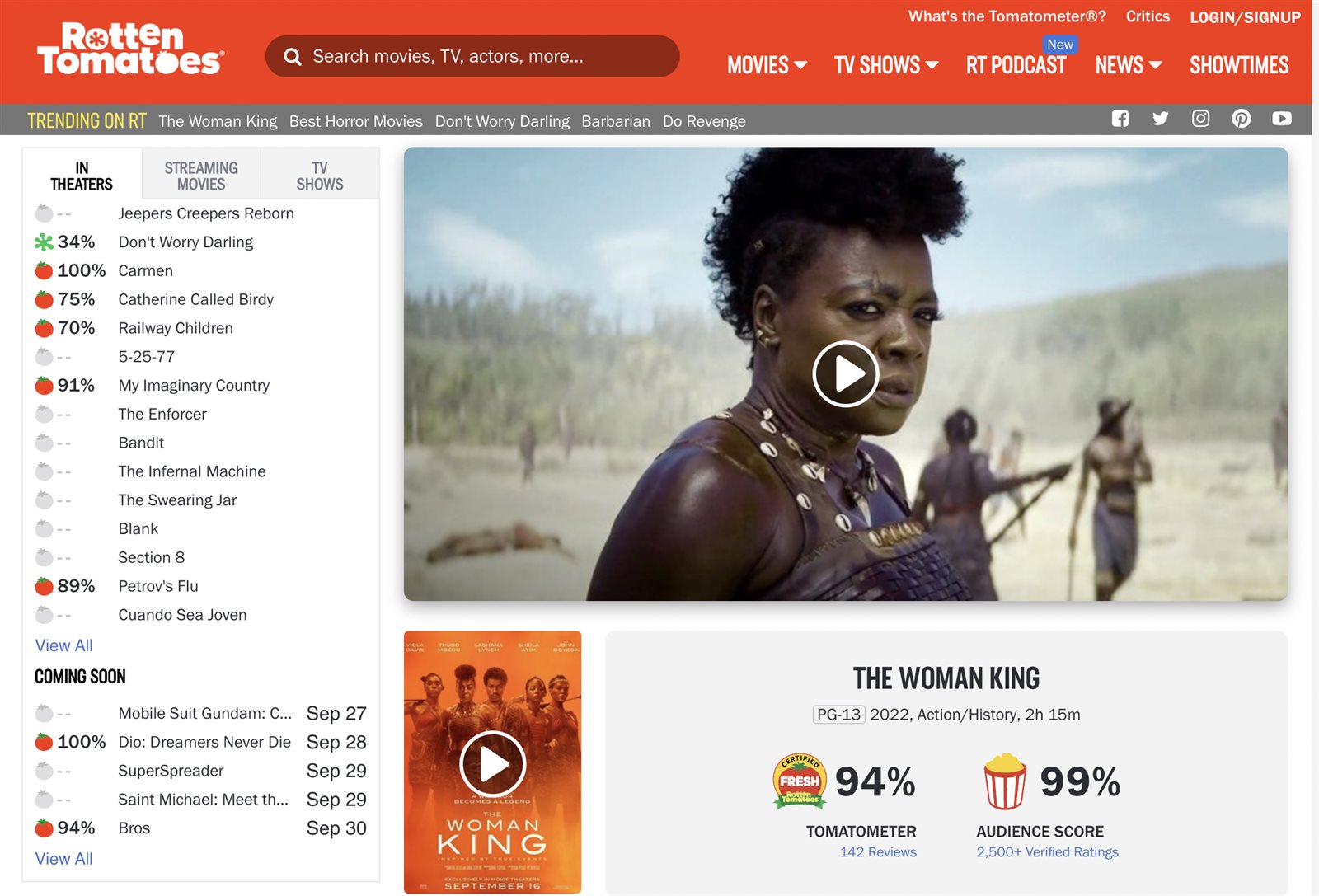Screen dimensions: 1319x896
Task: Expand the News dropdown menu
Action: pos(1129,65)
